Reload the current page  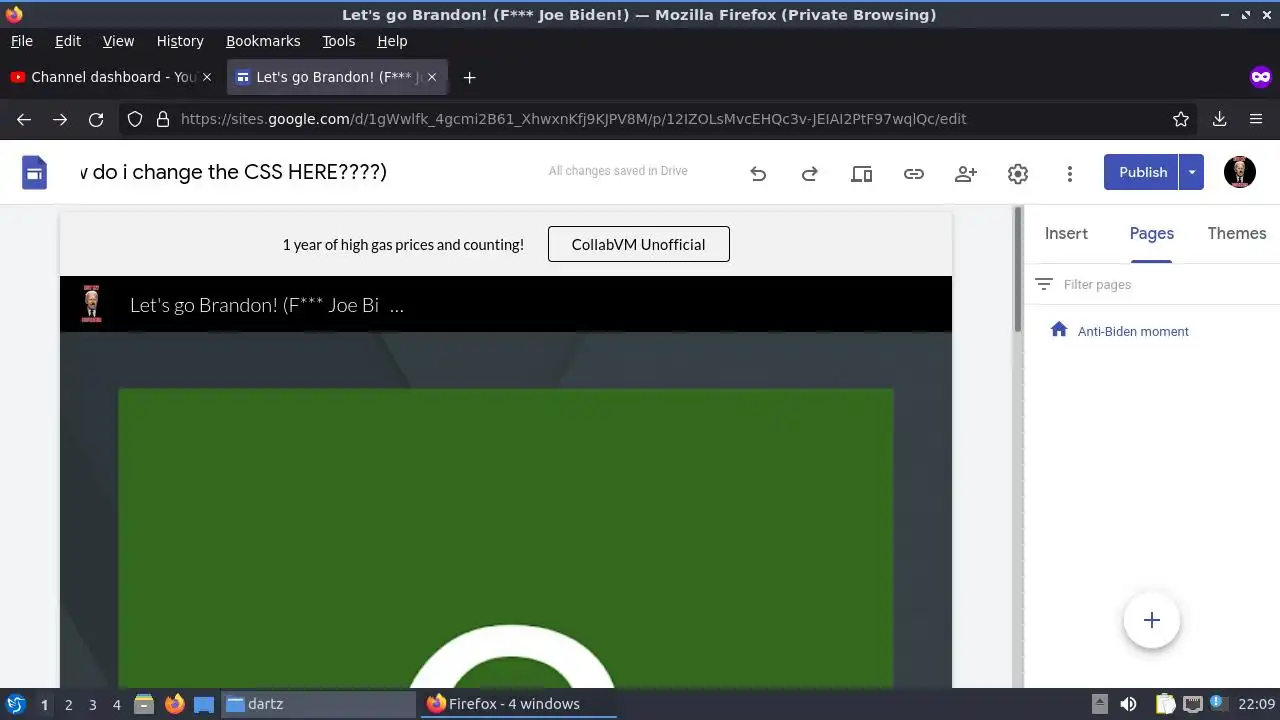pos(96,119)
